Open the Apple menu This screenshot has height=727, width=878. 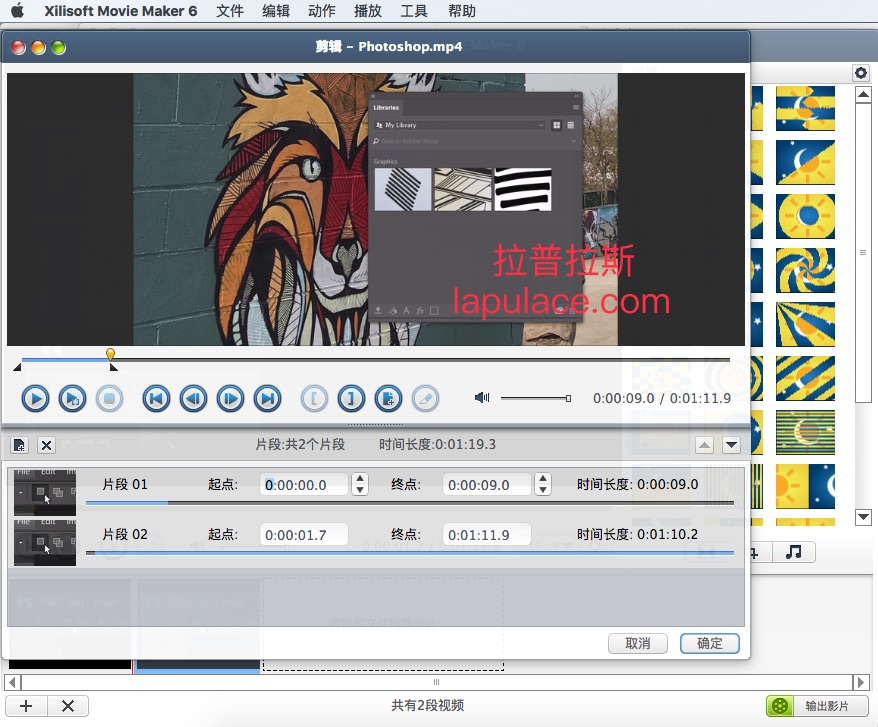tap(17, 11)
